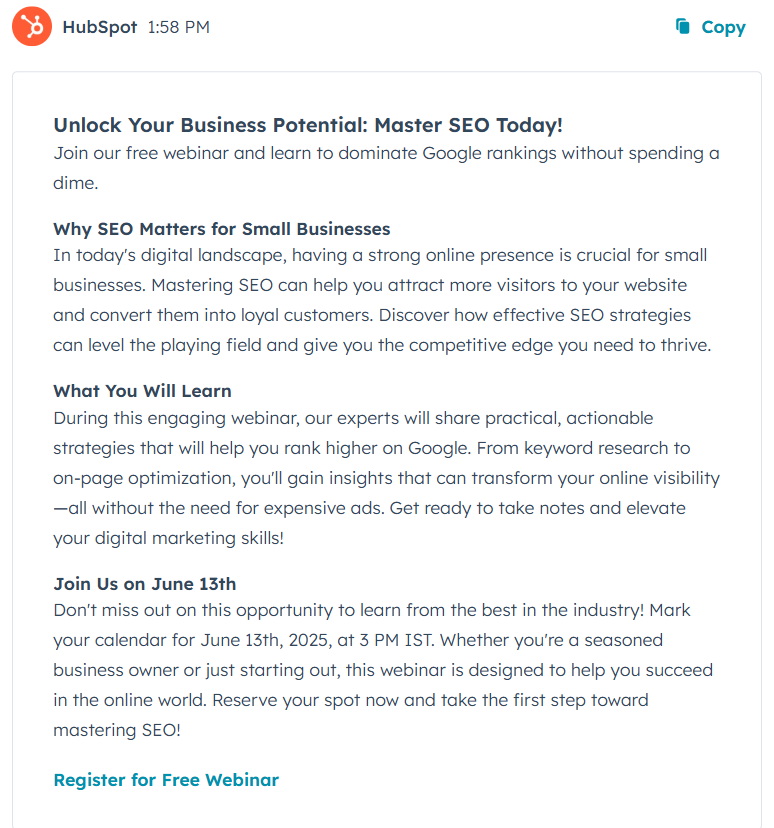This screenshot has height=828, width=774.
Task: Click the word dime ending the intro
Action: pos(75,183)
